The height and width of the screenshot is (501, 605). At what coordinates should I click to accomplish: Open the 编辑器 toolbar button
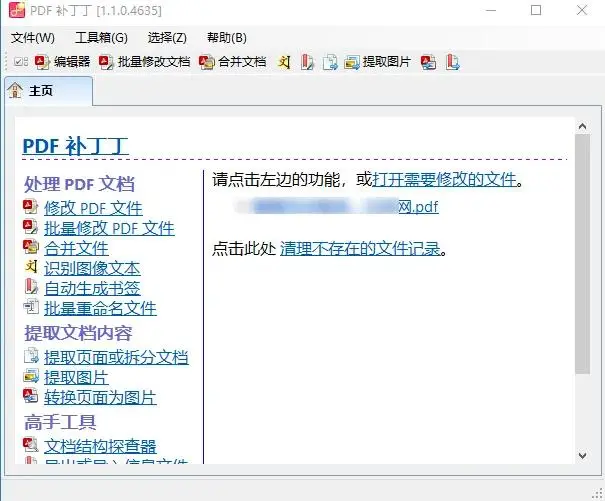click(x=62, y=62)
